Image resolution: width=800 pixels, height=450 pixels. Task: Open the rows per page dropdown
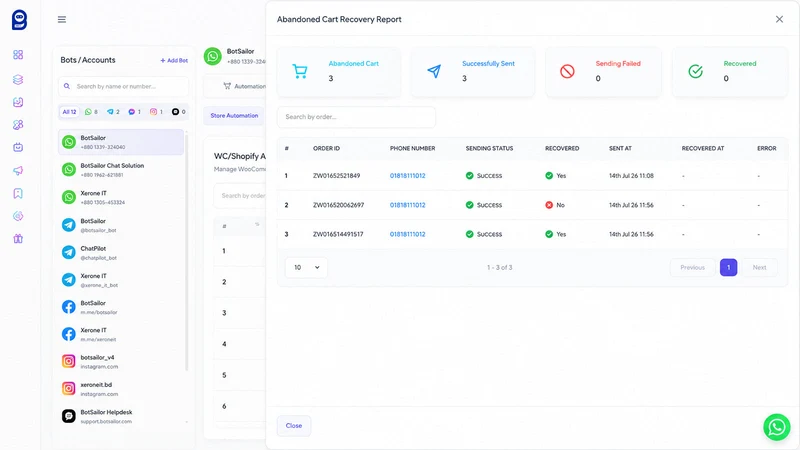(306, 267)
